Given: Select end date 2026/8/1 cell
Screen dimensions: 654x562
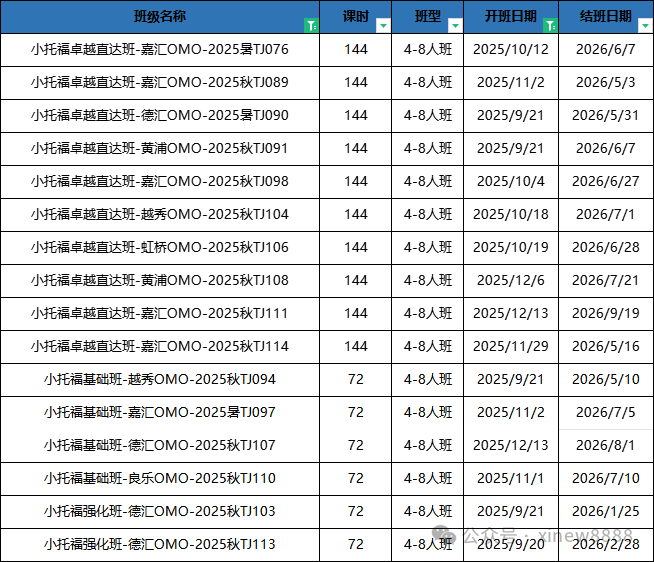Looking at the screenshot, I should point(606,445).
